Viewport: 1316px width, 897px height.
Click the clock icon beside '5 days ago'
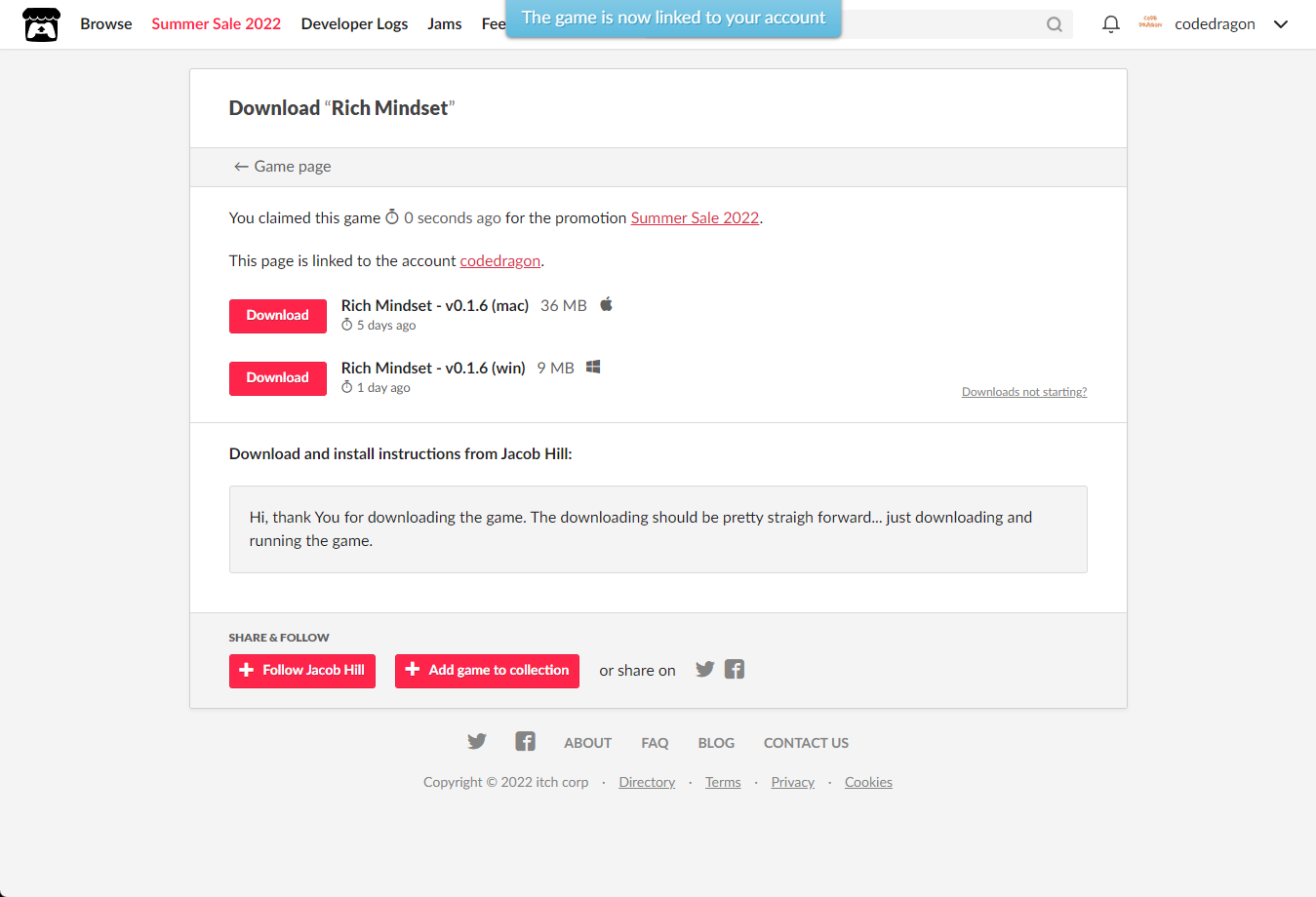tap(346, 325)
